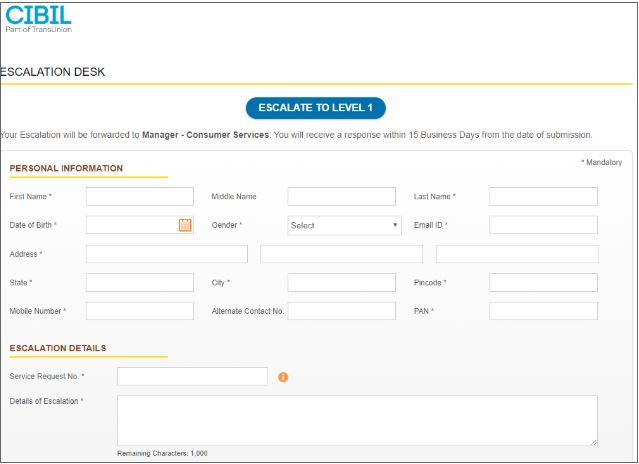Click the CIBIL logo
The image size is (639, 464).
[x=38, y=19]
